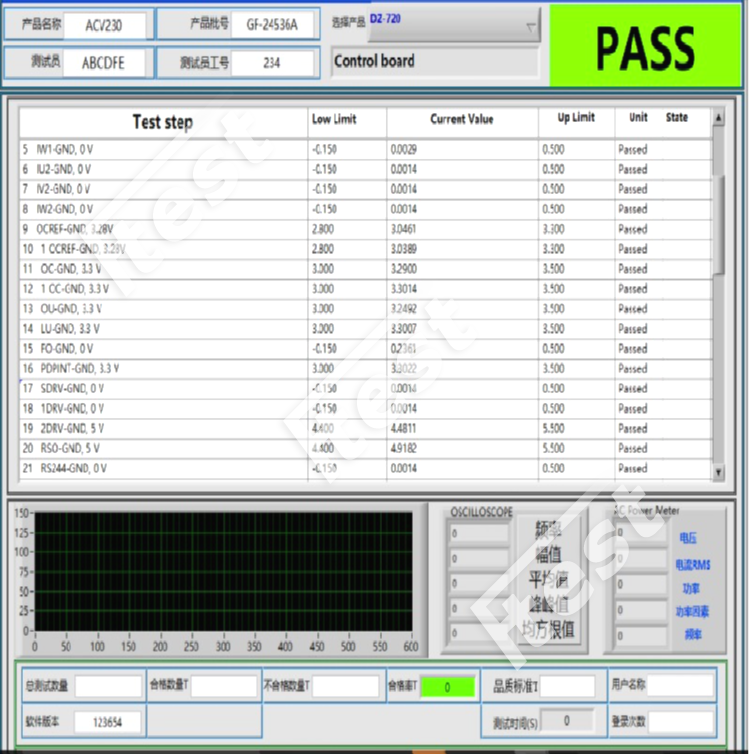This screenshot has height=755, width=749.
Task: Click the user name input field
Action: click(x=679, y=686)
